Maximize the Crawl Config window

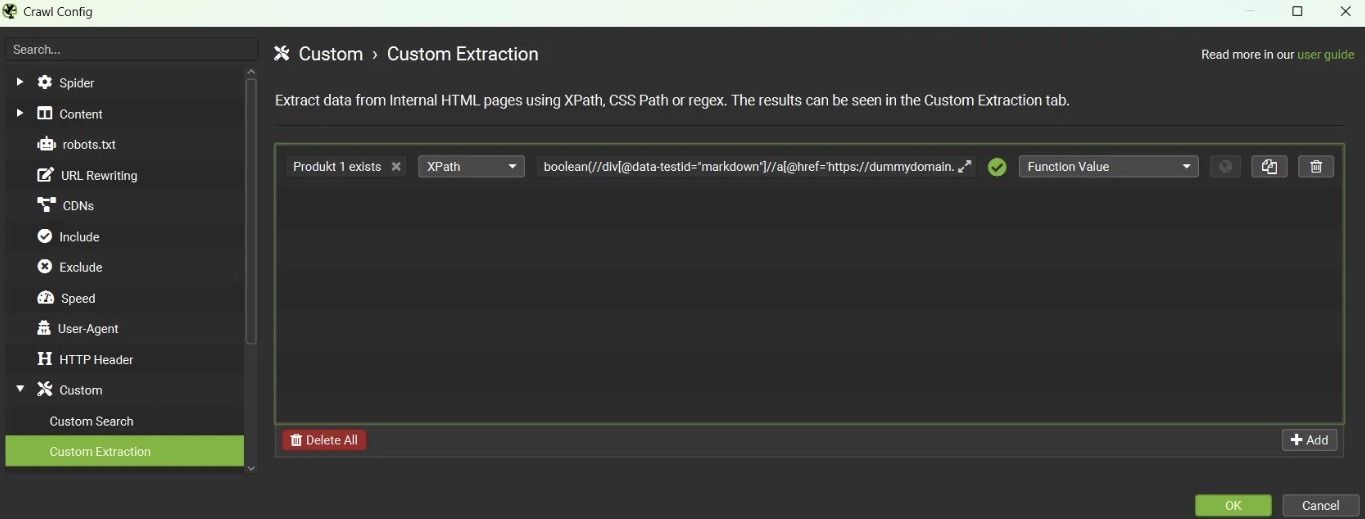click(x=1297, y=11)
